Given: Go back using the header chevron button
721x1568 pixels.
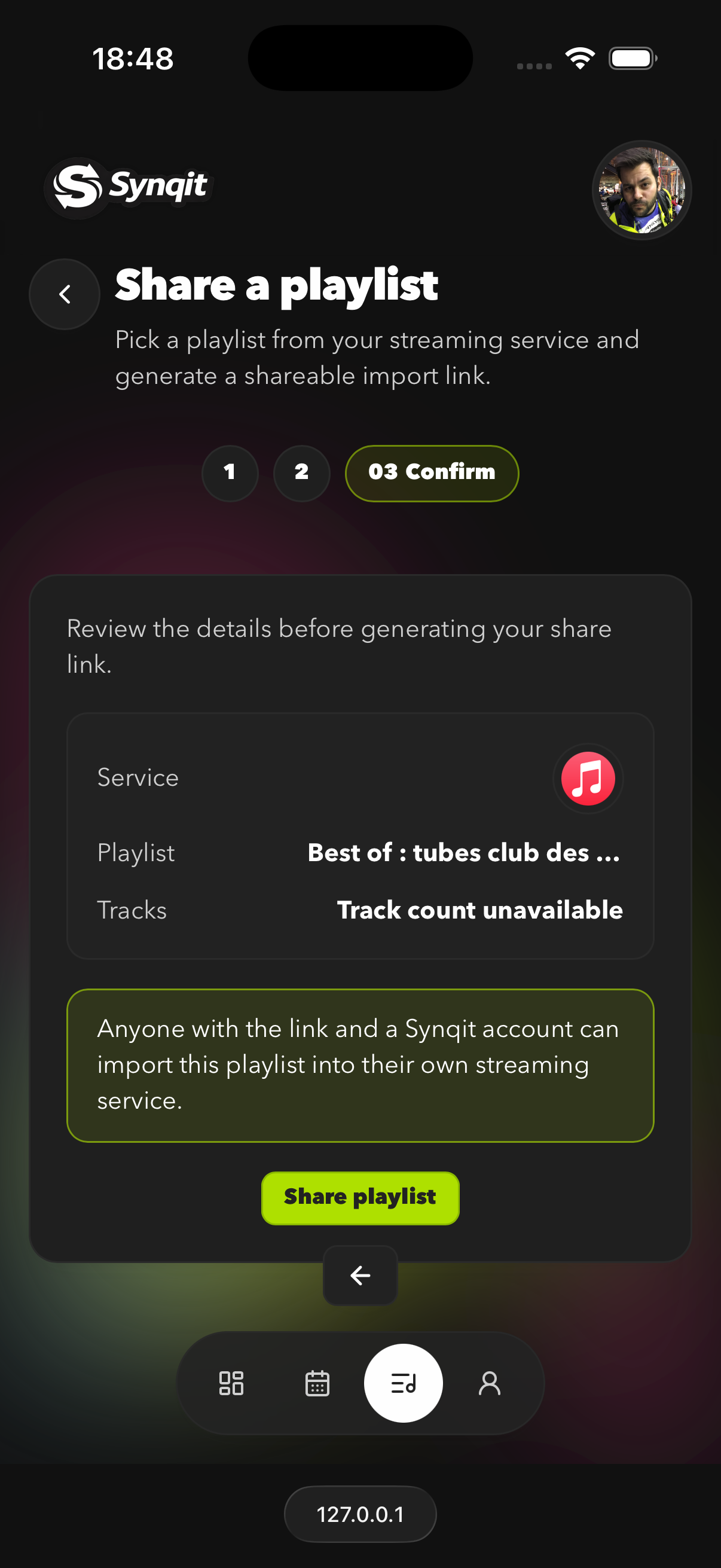Looking at the screenshot, I should [x=65, y=295].
